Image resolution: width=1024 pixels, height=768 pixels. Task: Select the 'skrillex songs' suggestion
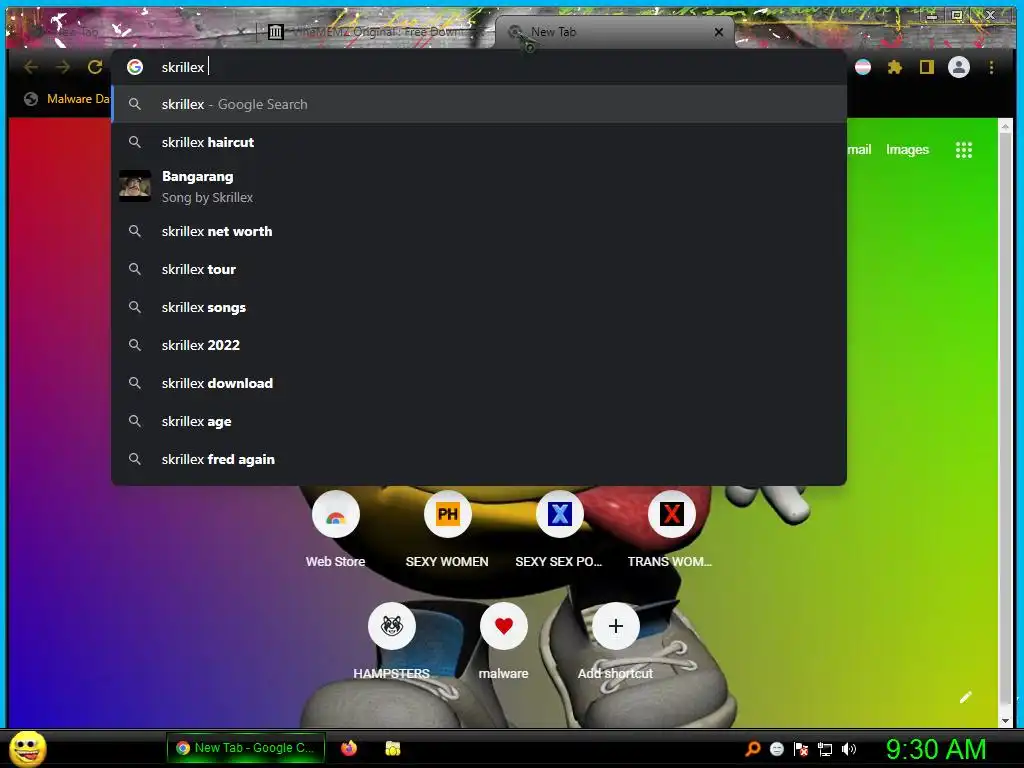tap(479, 307)
